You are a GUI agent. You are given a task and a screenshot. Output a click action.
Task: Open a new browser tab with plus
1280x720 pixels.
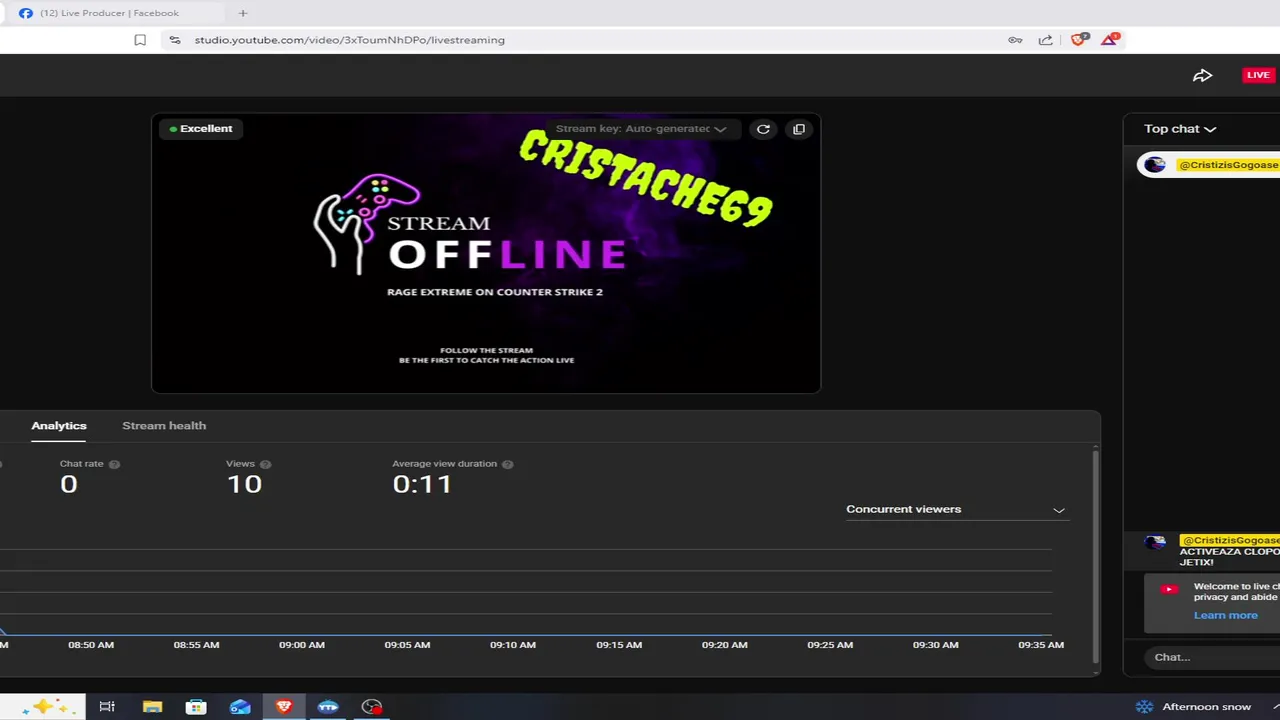(243, 13)
